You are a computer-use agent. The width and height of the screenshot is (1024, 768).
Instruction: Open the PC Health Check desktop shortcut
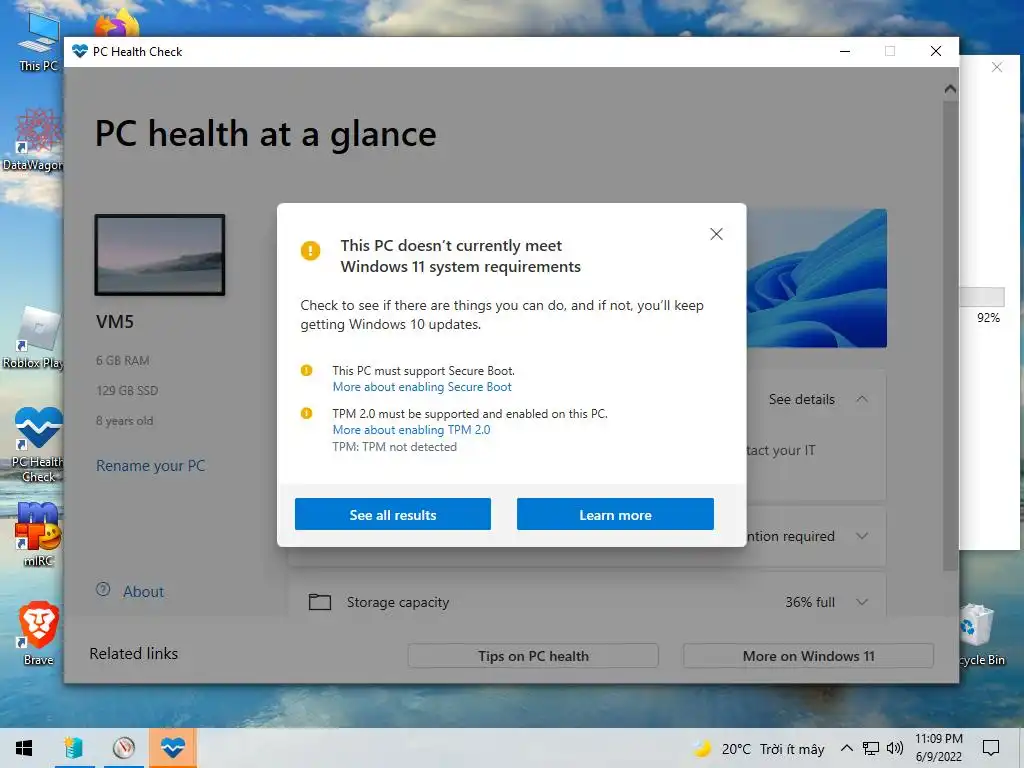38,444
